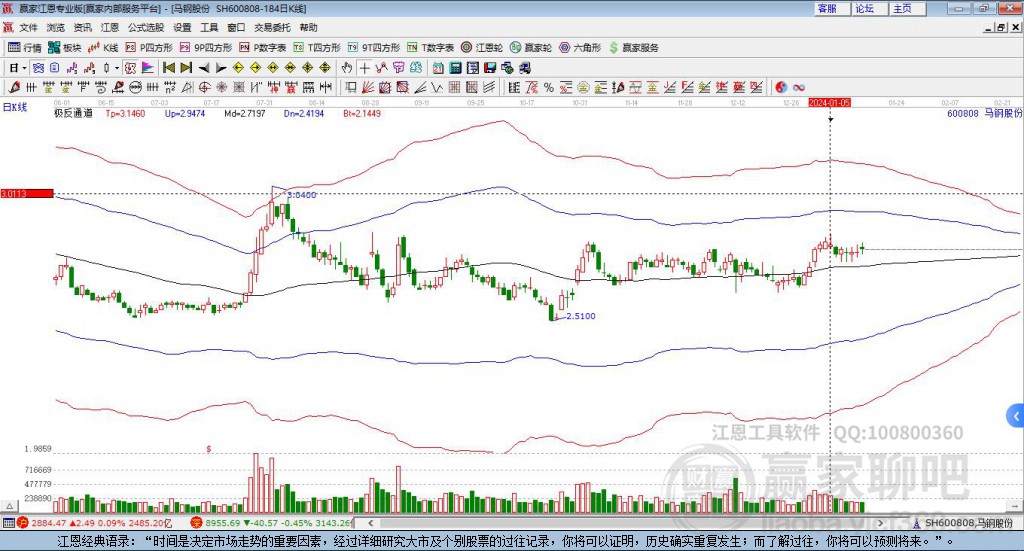This screenshot has width=1024, height=551.
Task: Open the 交易委托 menu
Action: point(272,27)
